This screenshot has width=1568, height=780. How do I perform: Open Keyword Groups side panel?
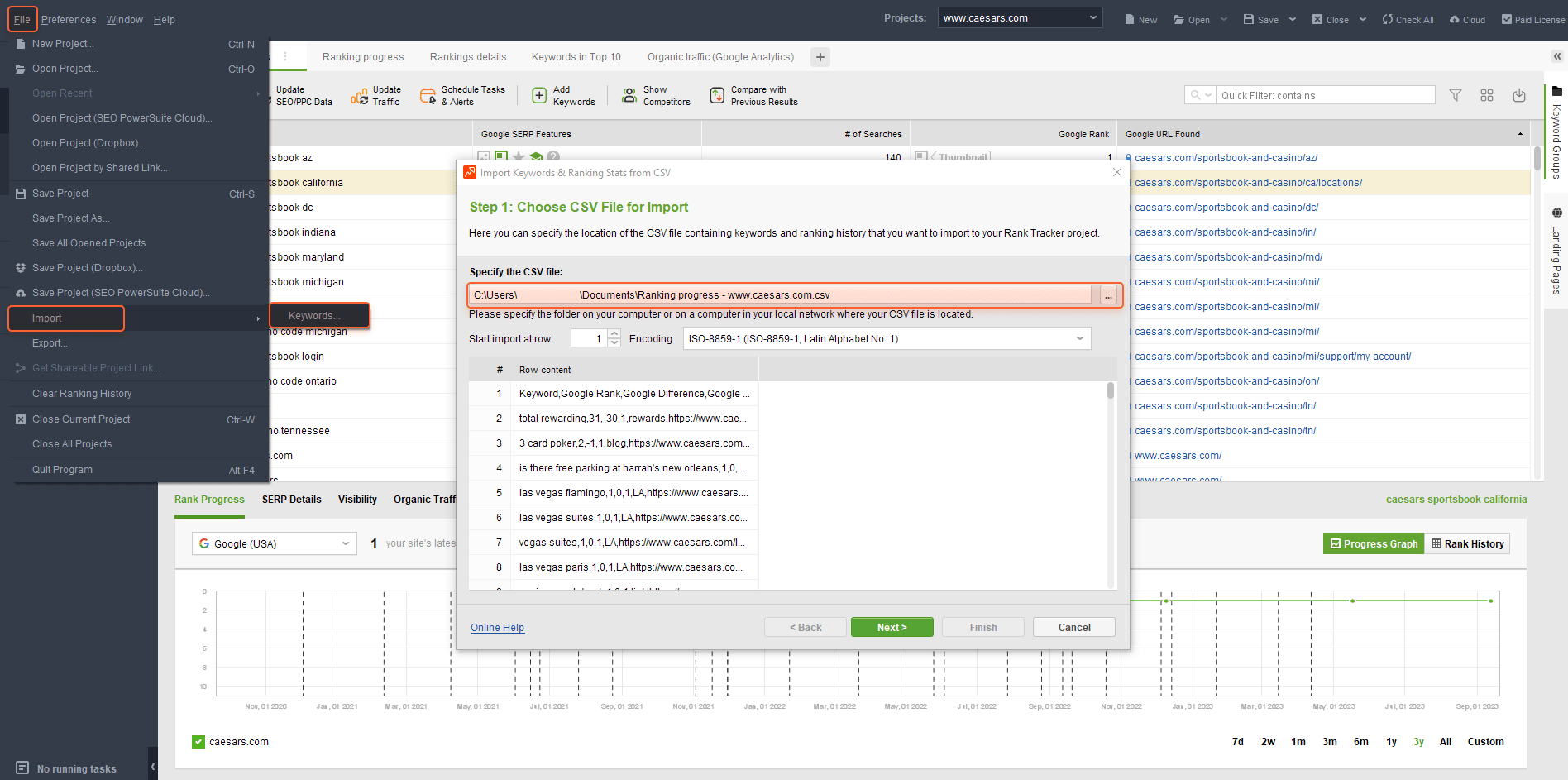click(1556, 132)
